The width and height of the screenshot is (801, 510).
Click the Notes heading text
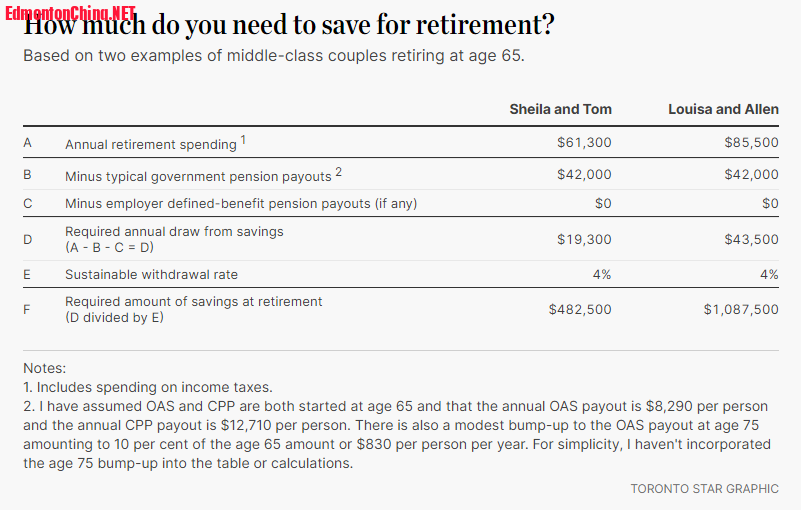(44, 368)
